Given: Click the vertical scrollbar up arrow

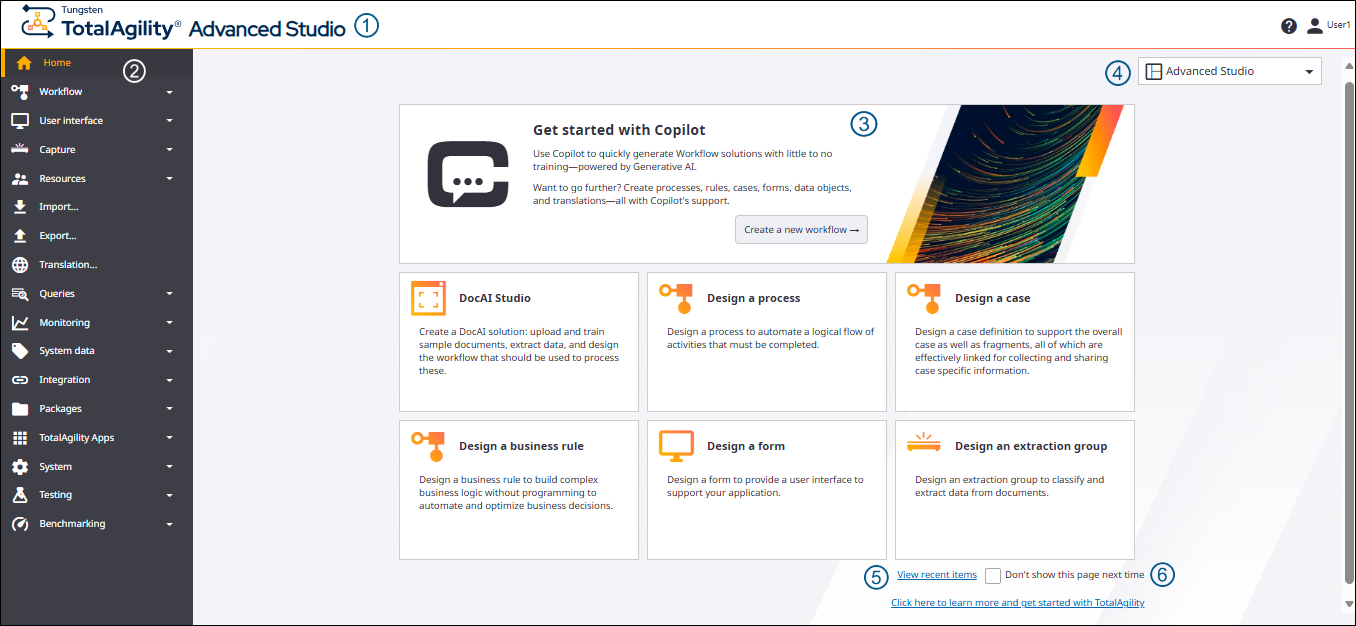Looking at the screenshot, I should pyautogui.click(x=1349, y=66).
